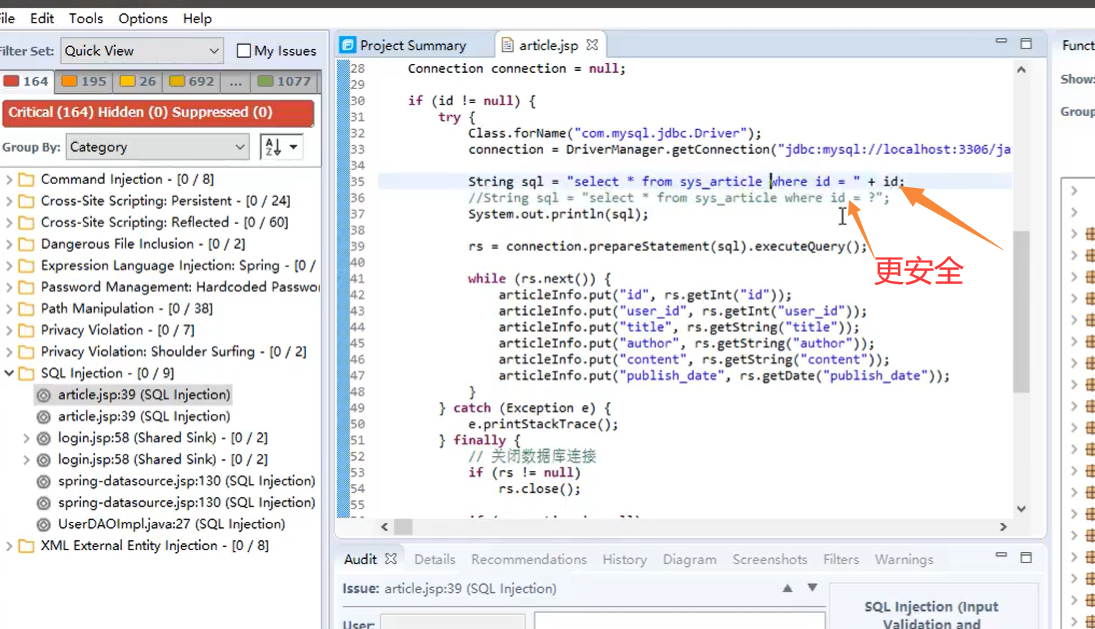Click the horizontal scroll left arrow

pos(384,526)
